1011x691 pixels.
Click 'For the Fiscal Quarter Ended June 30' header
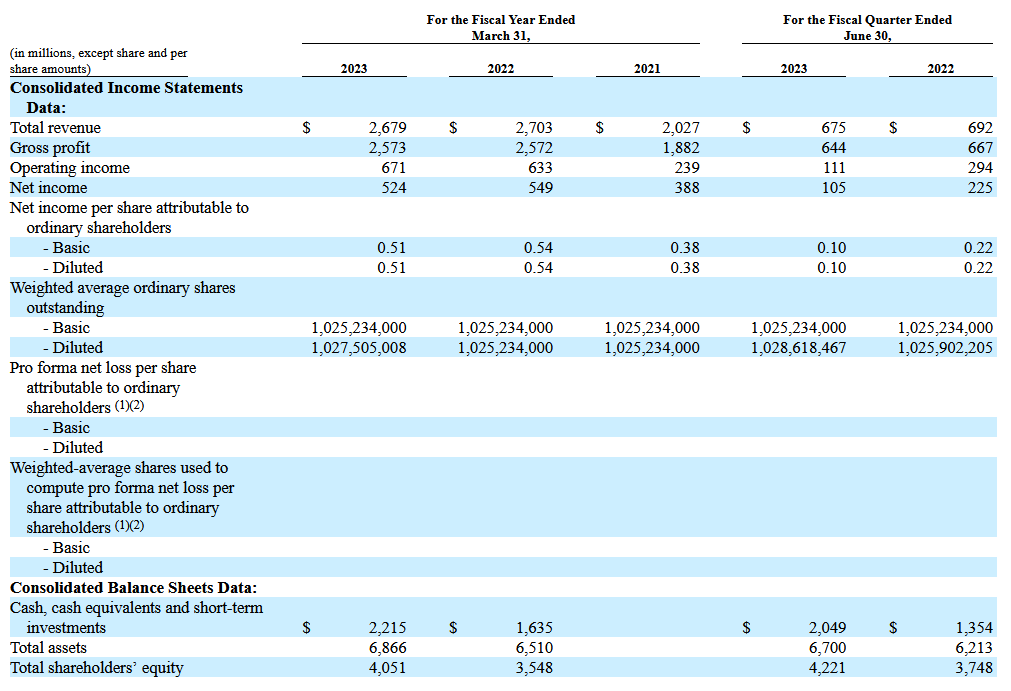click(x=867, y=28)
